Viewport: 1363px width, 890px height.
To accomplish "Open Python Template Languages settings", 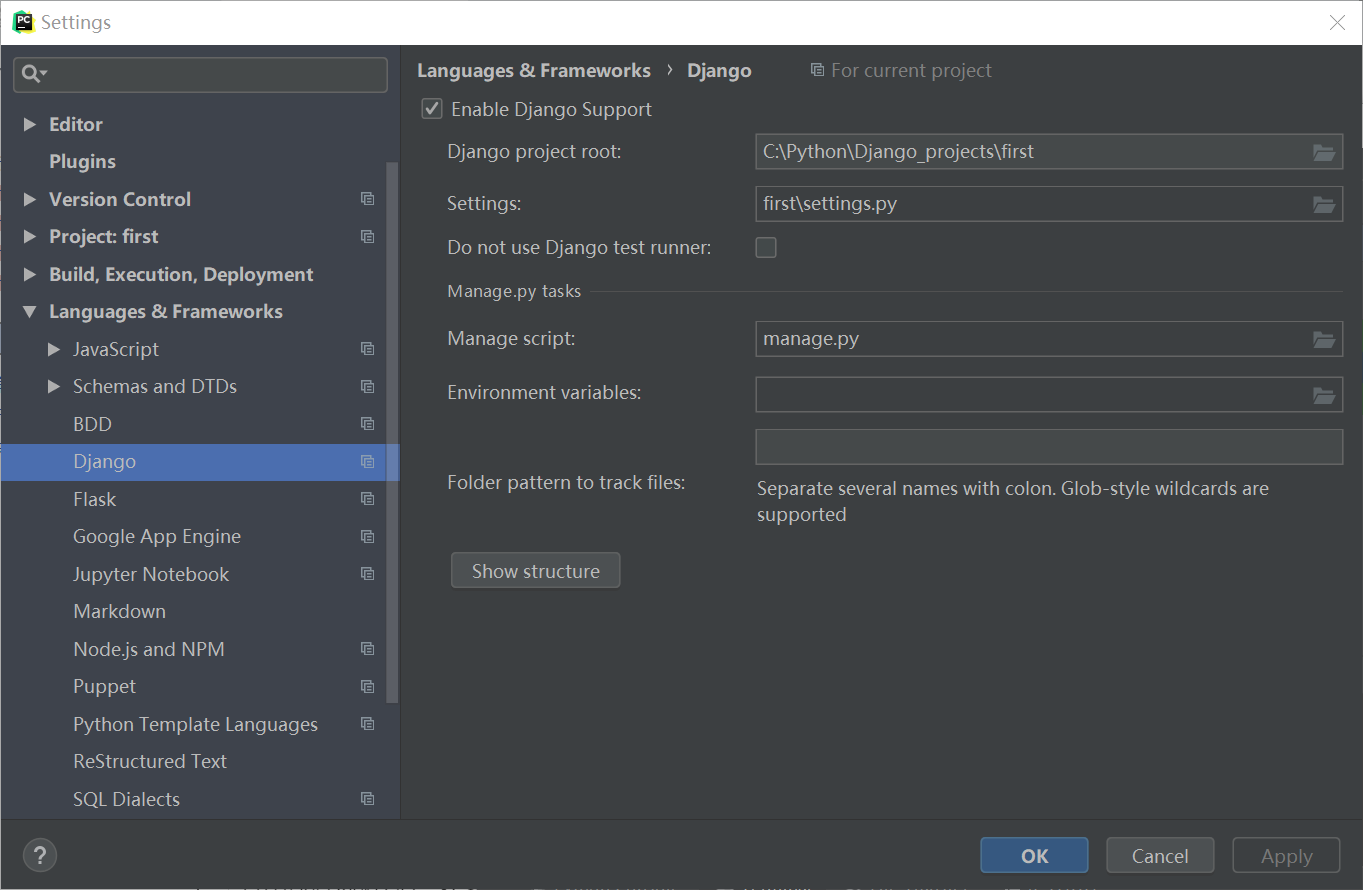I will pos(195,724).
